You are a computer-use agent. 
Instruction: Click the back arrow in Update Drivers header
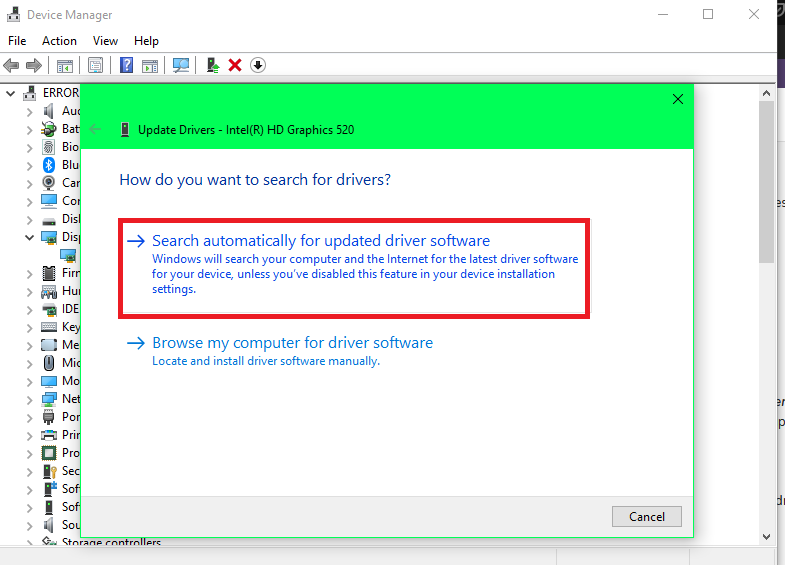(x=95, y=130)
